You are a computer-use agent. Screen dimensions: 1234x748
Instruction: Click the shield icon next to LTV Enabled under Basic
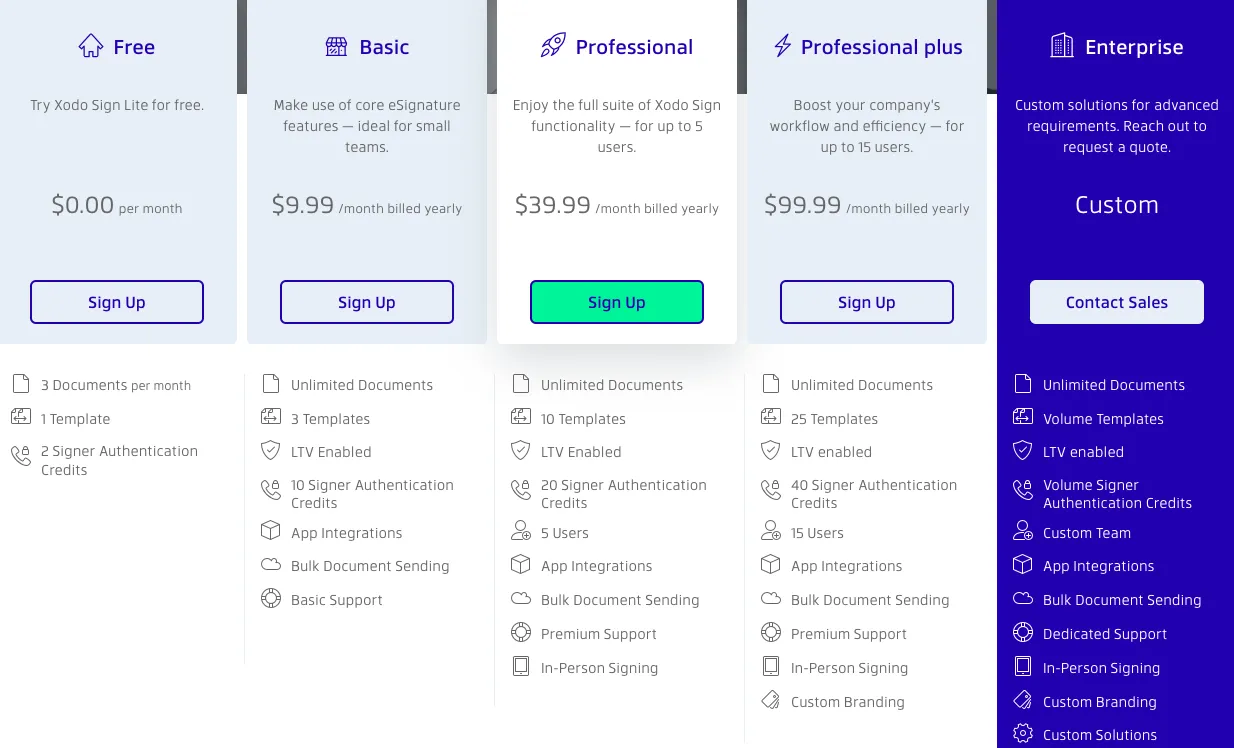(270, 450)
